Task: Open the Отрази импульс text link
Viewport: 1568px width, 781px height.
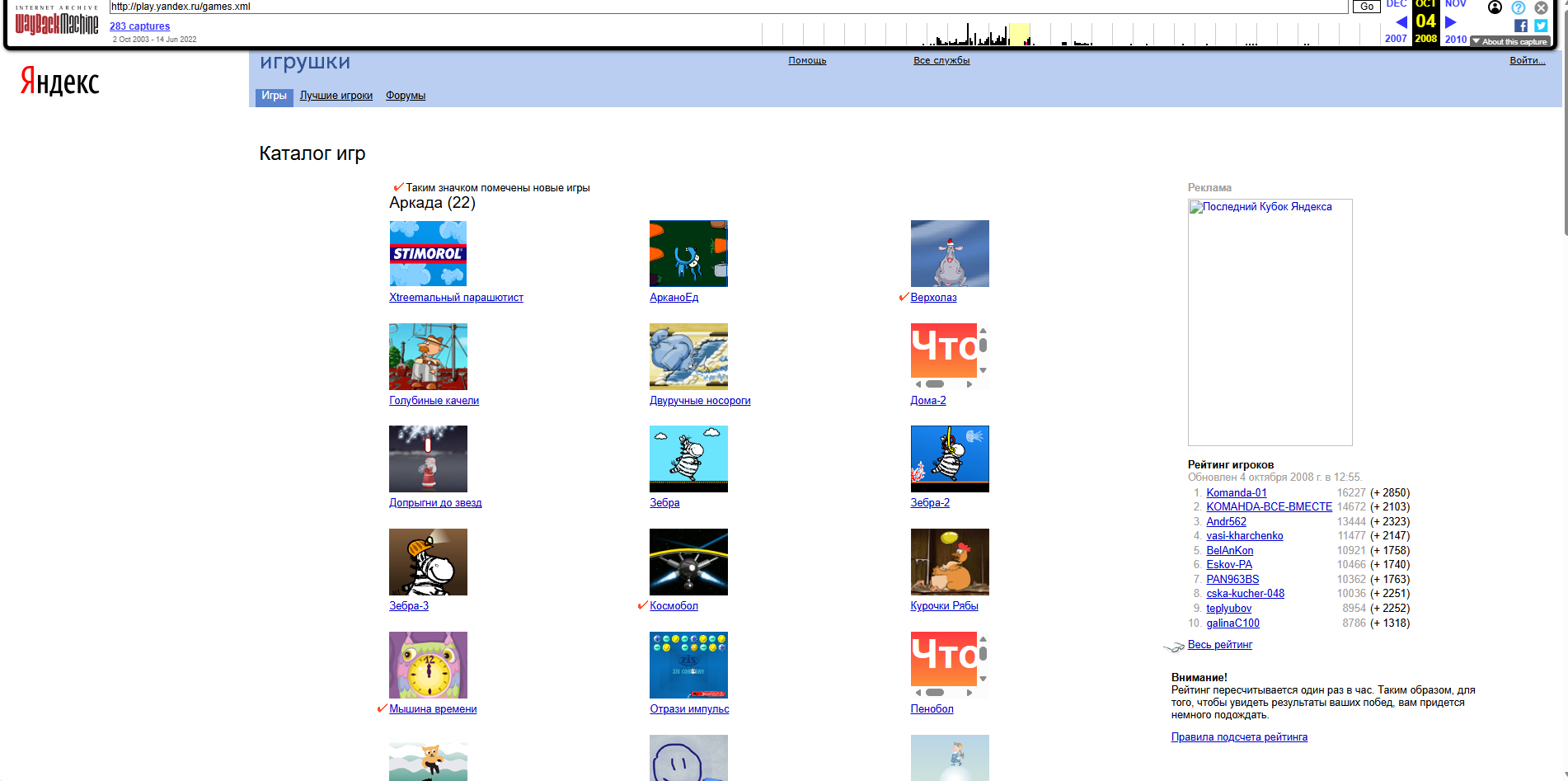Action: click(x=689, y=709)
